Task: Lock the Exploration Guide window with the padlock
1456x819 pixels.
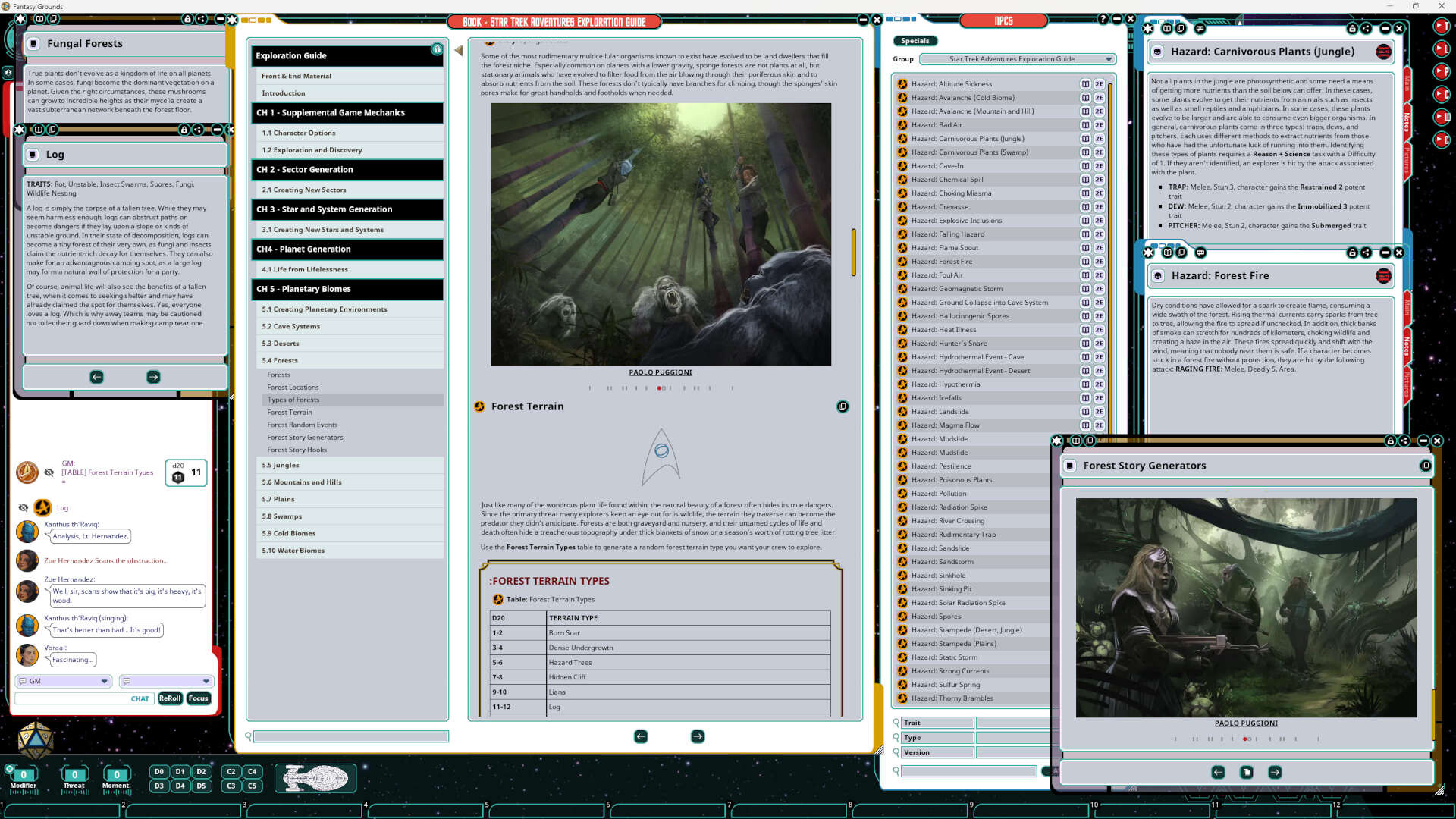Action: [437, 49]
